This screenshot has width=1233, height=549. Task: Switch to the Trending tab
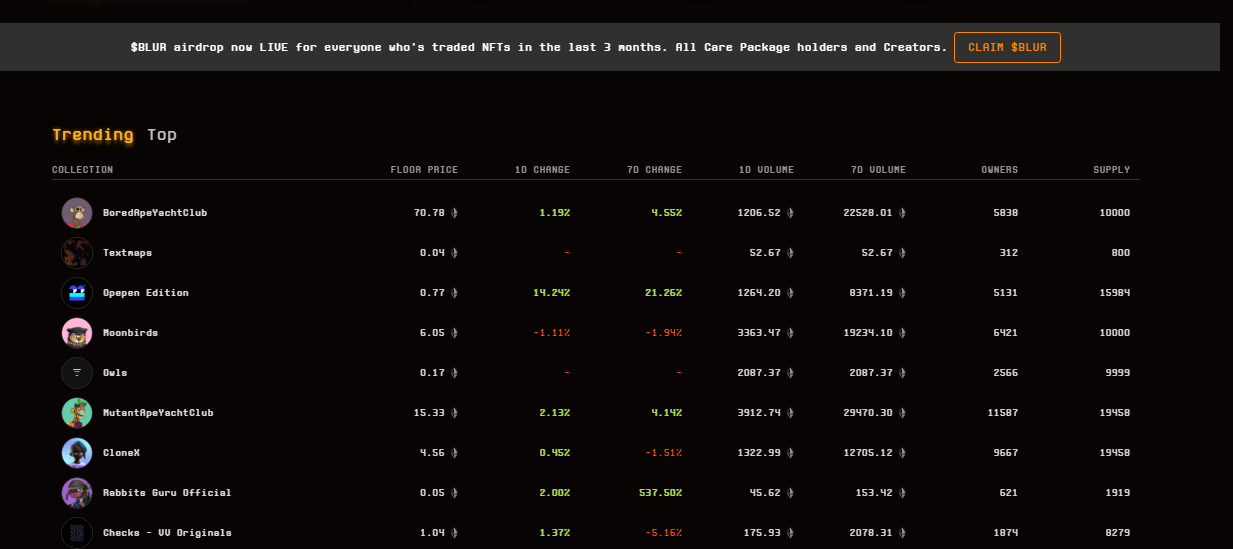(x=93, y=135)
